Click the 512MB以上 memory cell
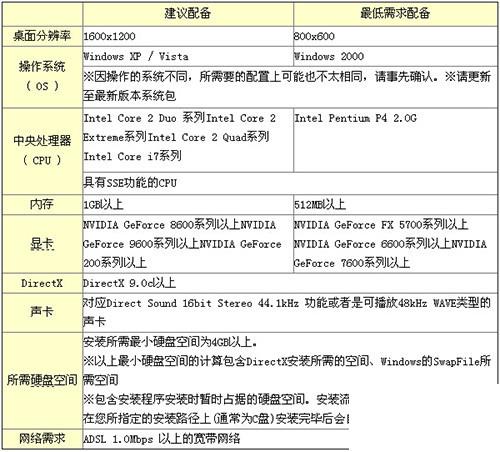Image resolution: width=500 pixels, height=452 pixels. 395,204
